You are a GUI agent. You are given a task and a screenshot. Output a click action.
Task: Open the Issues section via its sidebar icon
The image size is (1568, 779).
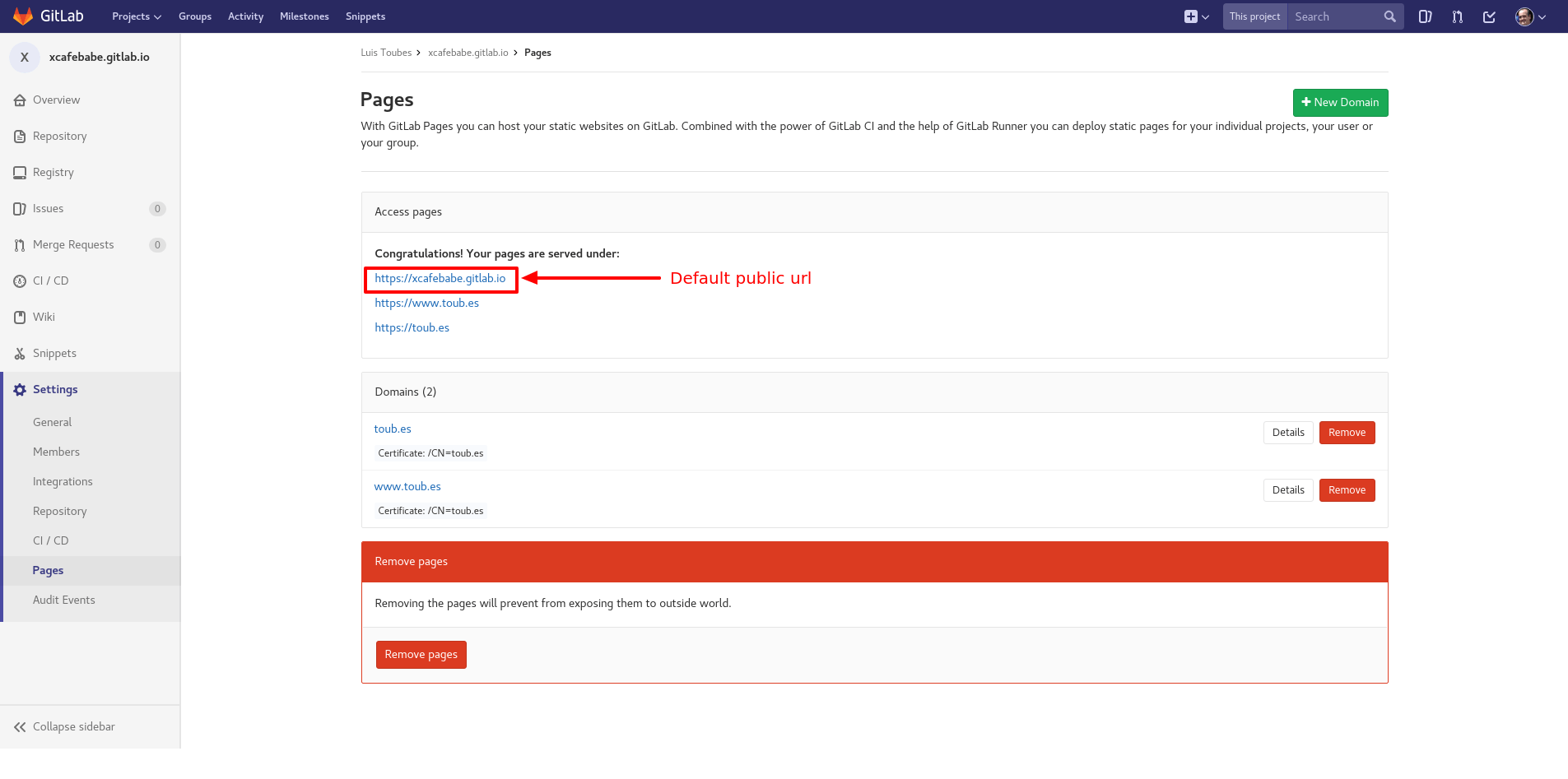coord(21,208)
